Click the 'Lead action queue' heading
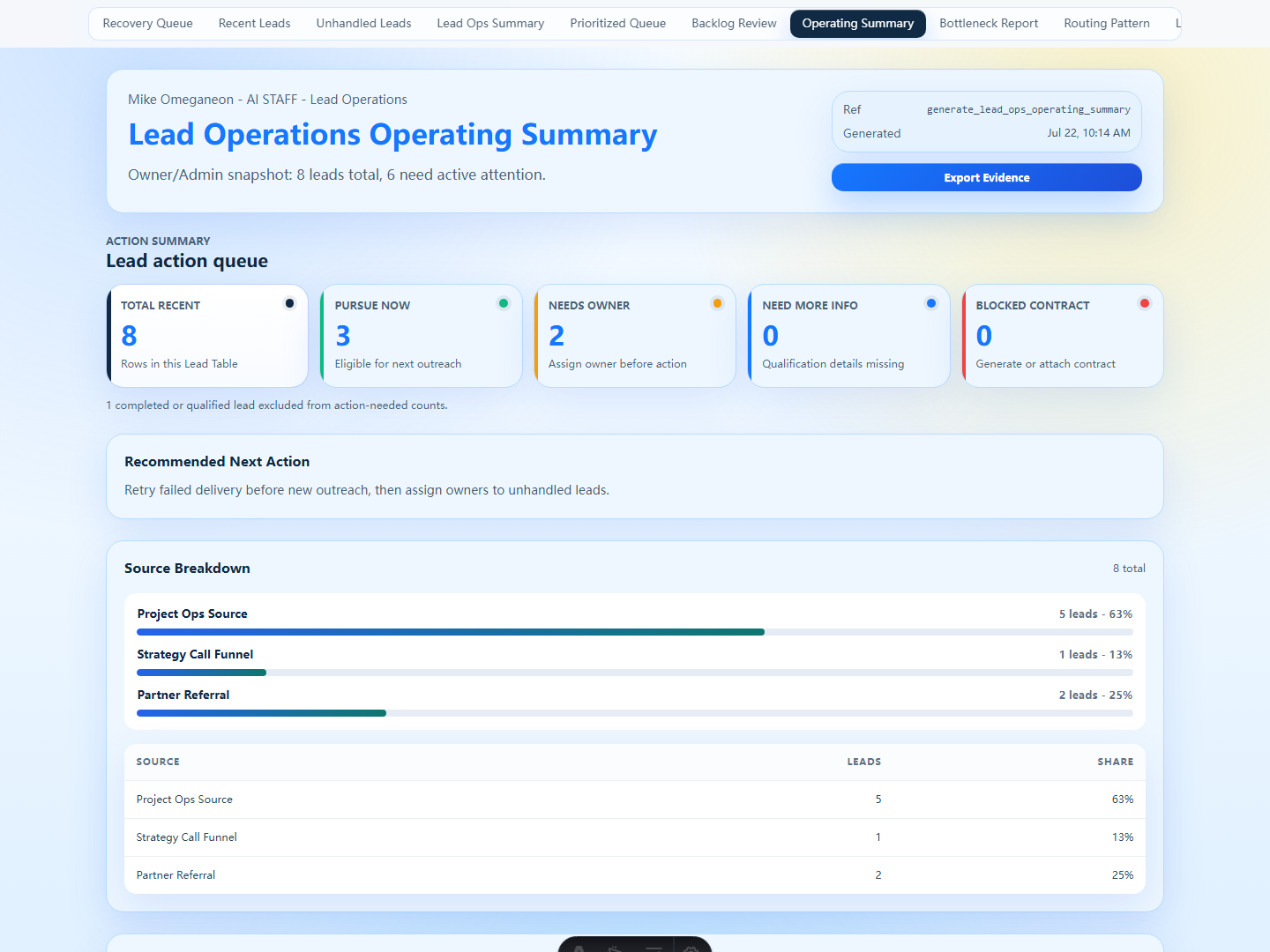This screenshot has width=1270, height=952. 187,261
